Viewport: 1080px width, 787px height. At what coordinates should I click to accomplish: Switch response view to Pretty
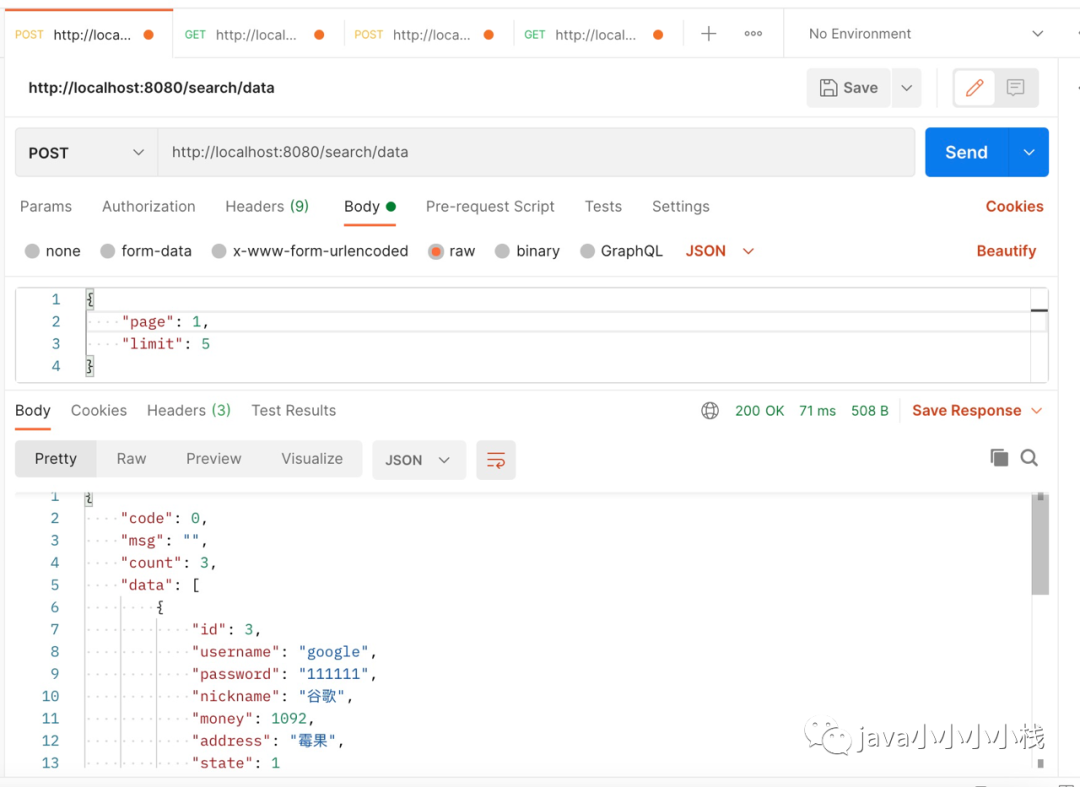(56, 459)
